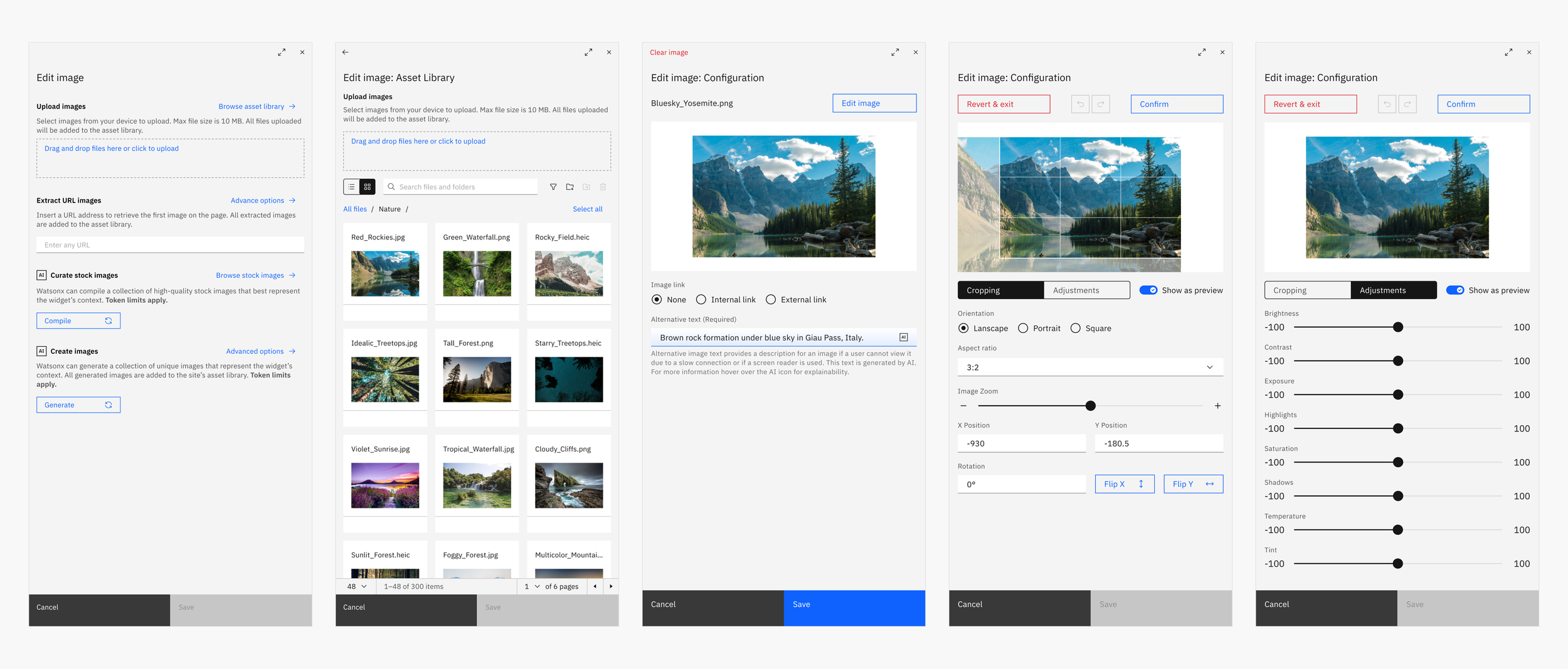Toggle Show as preview in cropping panel

point(1148,290)
